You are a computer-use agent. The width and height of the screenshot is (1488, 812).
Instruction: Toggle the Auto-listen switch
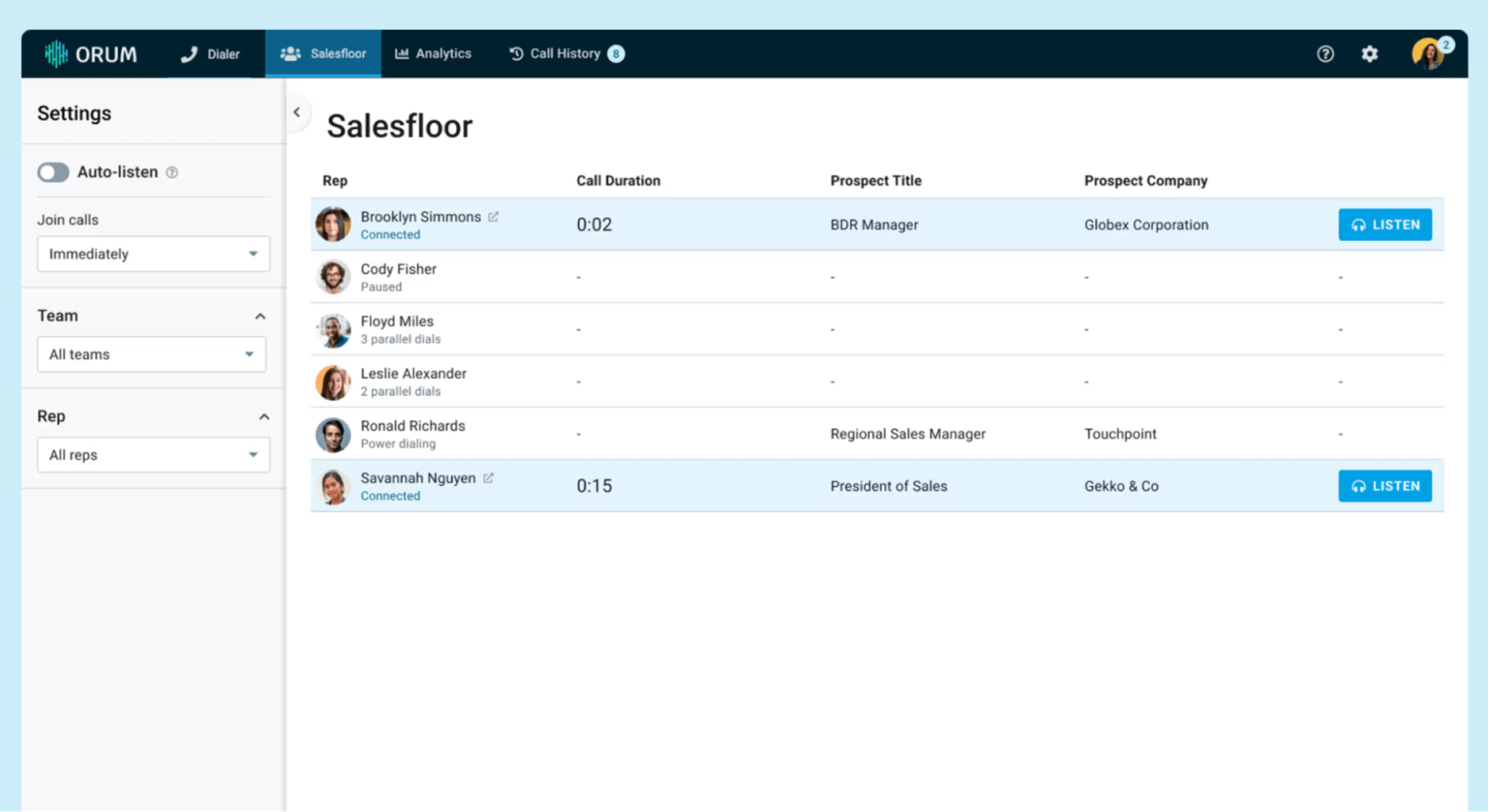tap(53, 172)
